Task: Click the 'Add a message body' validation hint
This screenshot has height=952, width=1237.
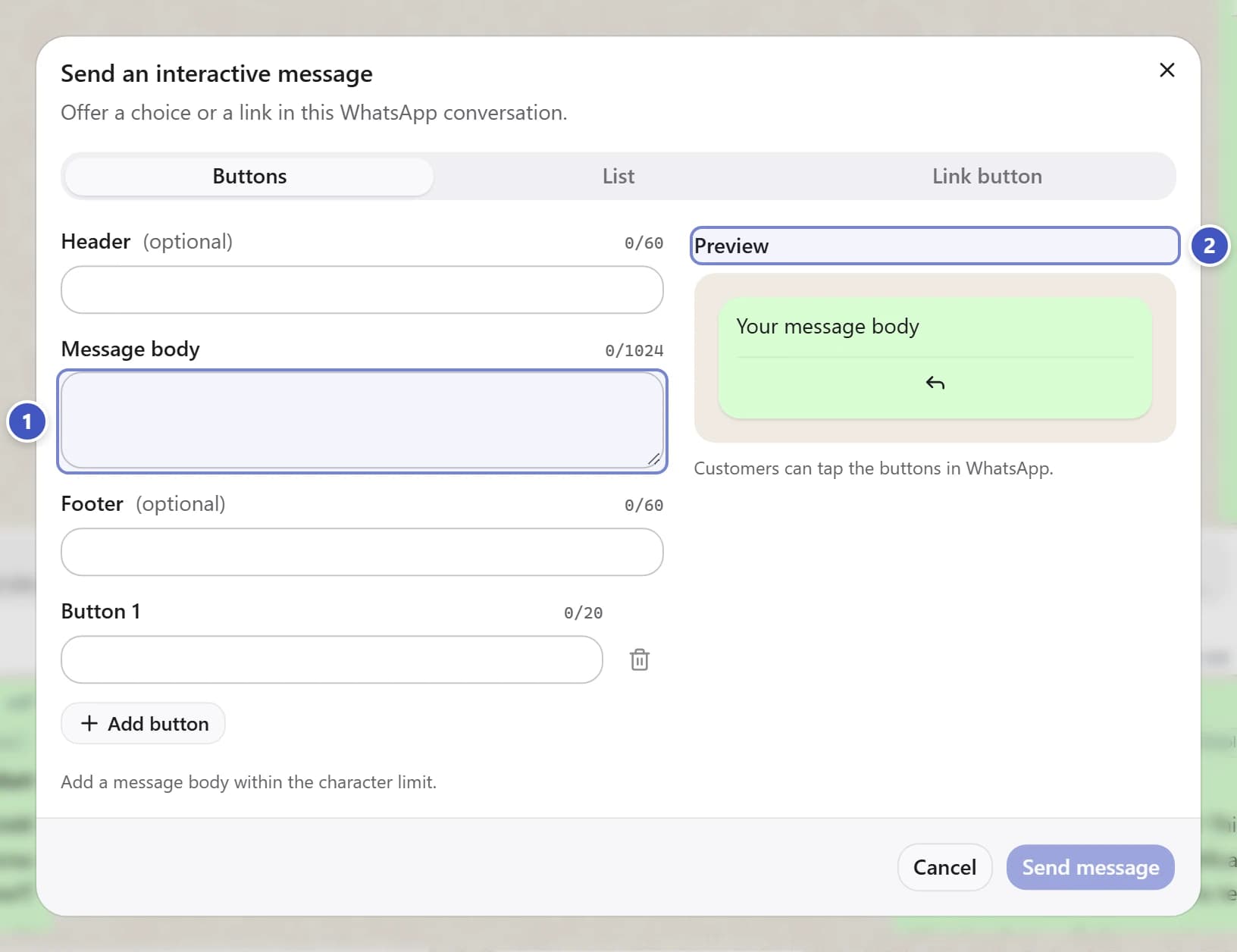Action: (x=249, y=782)
